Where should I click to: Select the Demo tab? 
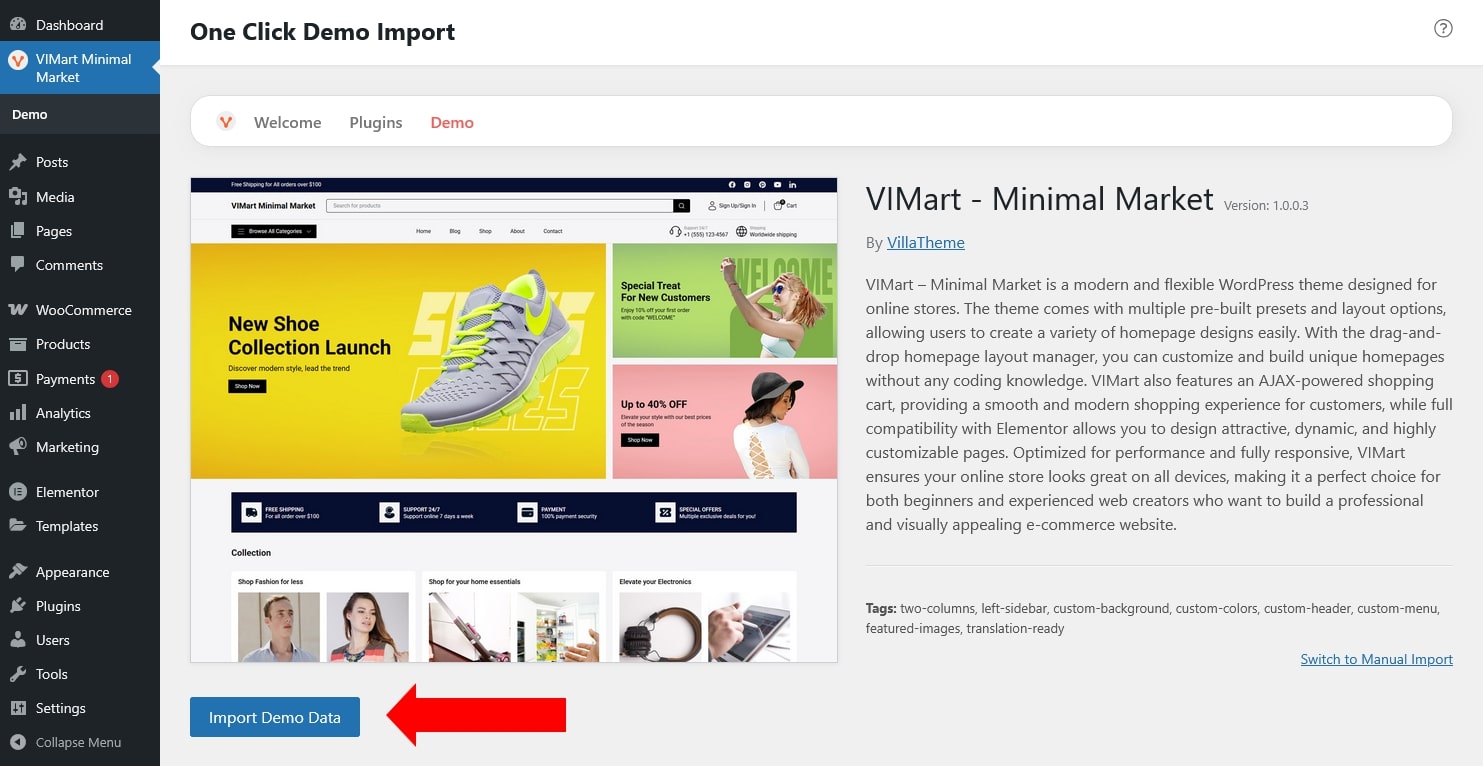point(452,122)
